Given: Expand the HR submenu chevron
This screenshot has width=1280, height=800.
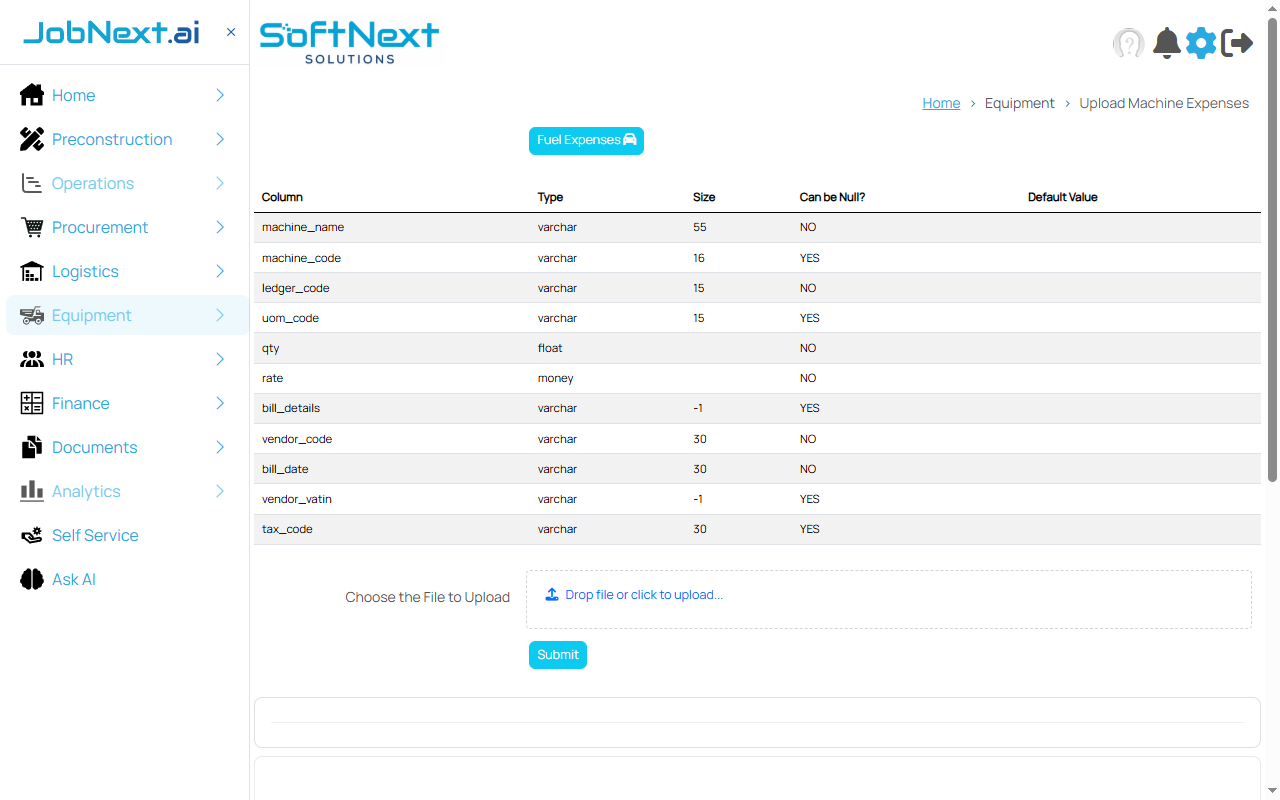Looking at the screenshot, I should tap(219, 359).
